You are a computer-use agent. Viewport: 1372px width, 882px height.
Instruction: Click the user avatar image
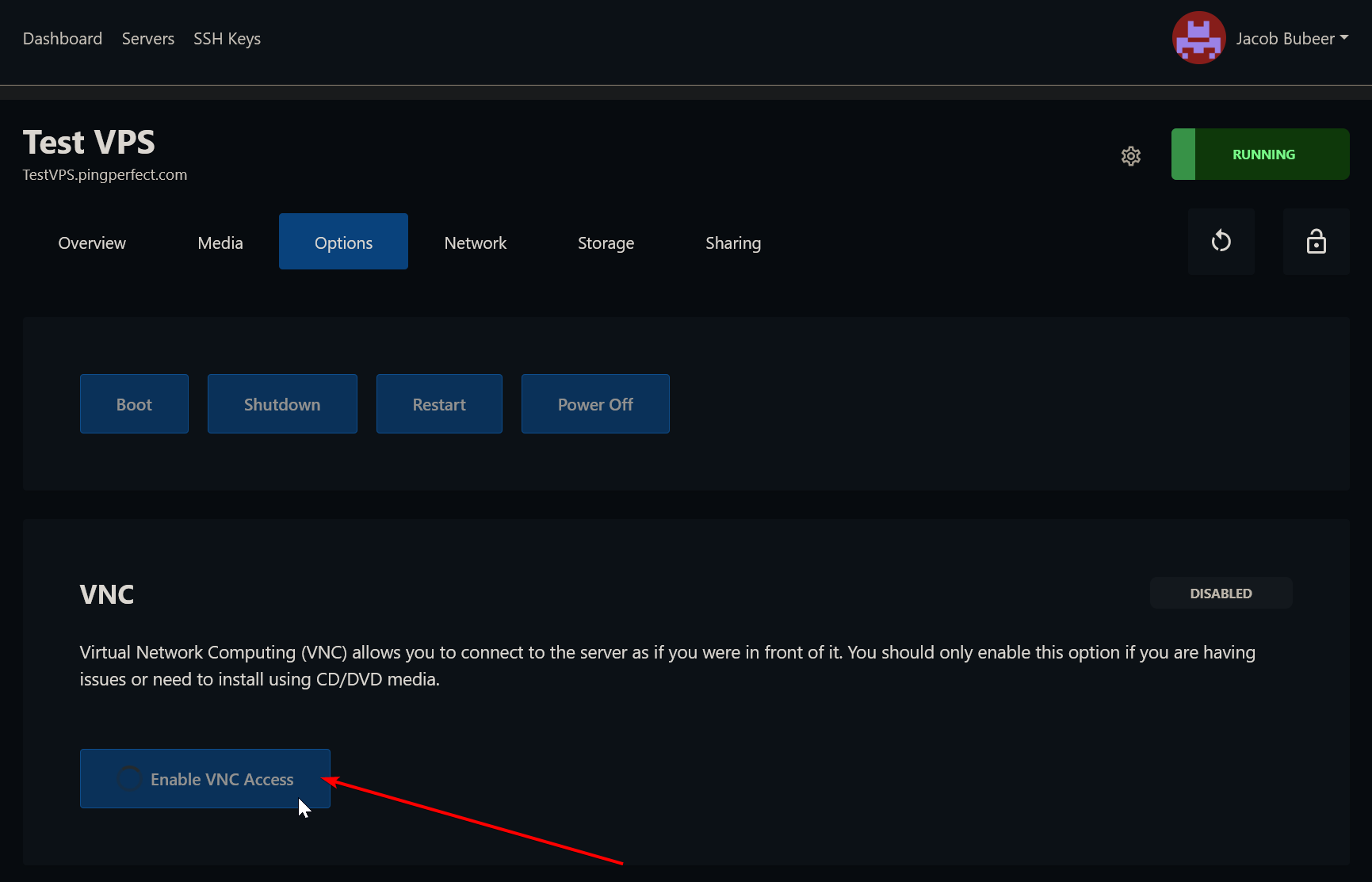point(1198,38)
